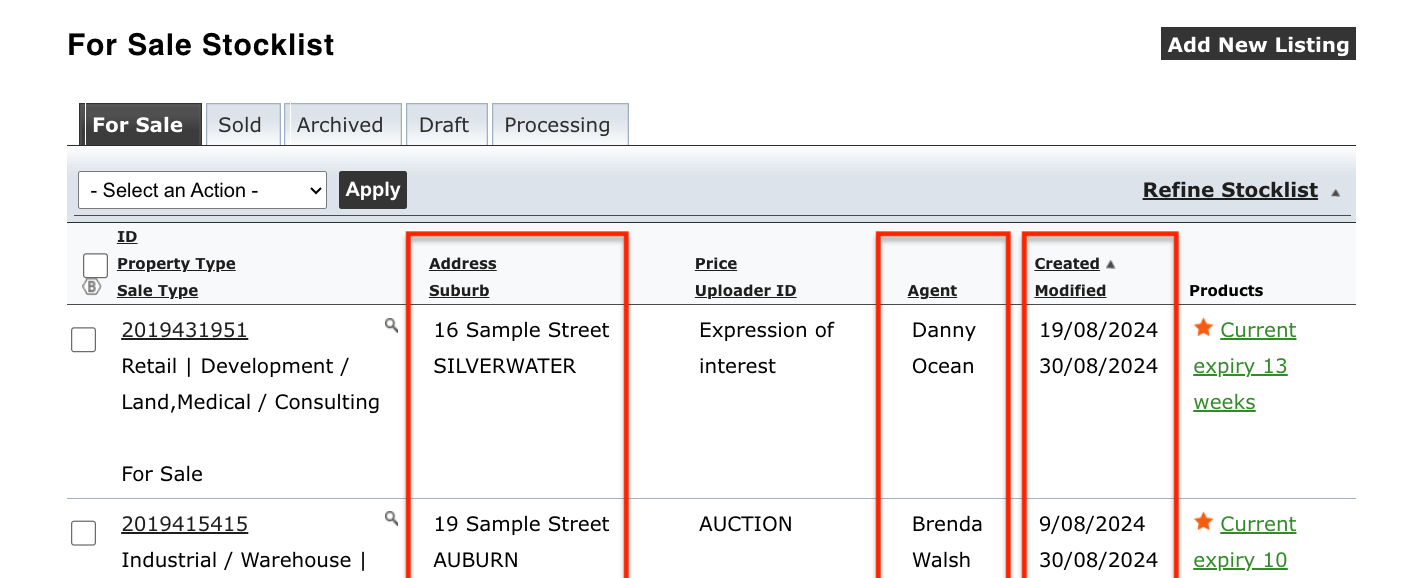1426x578 pixels.
Task: Open the Archived tab
Action: [x=340, y=125]
